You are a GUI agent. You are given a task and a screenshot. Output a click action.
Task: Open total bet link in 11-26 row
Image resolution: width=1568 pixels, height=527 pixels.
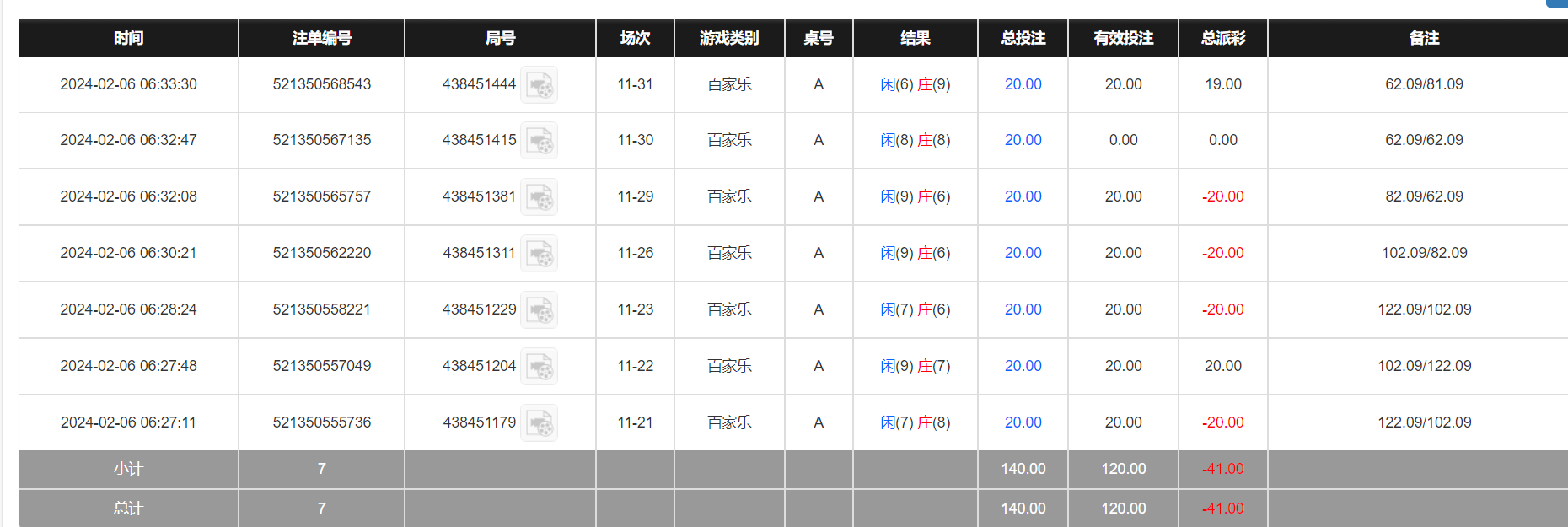tap(1023, 253)
